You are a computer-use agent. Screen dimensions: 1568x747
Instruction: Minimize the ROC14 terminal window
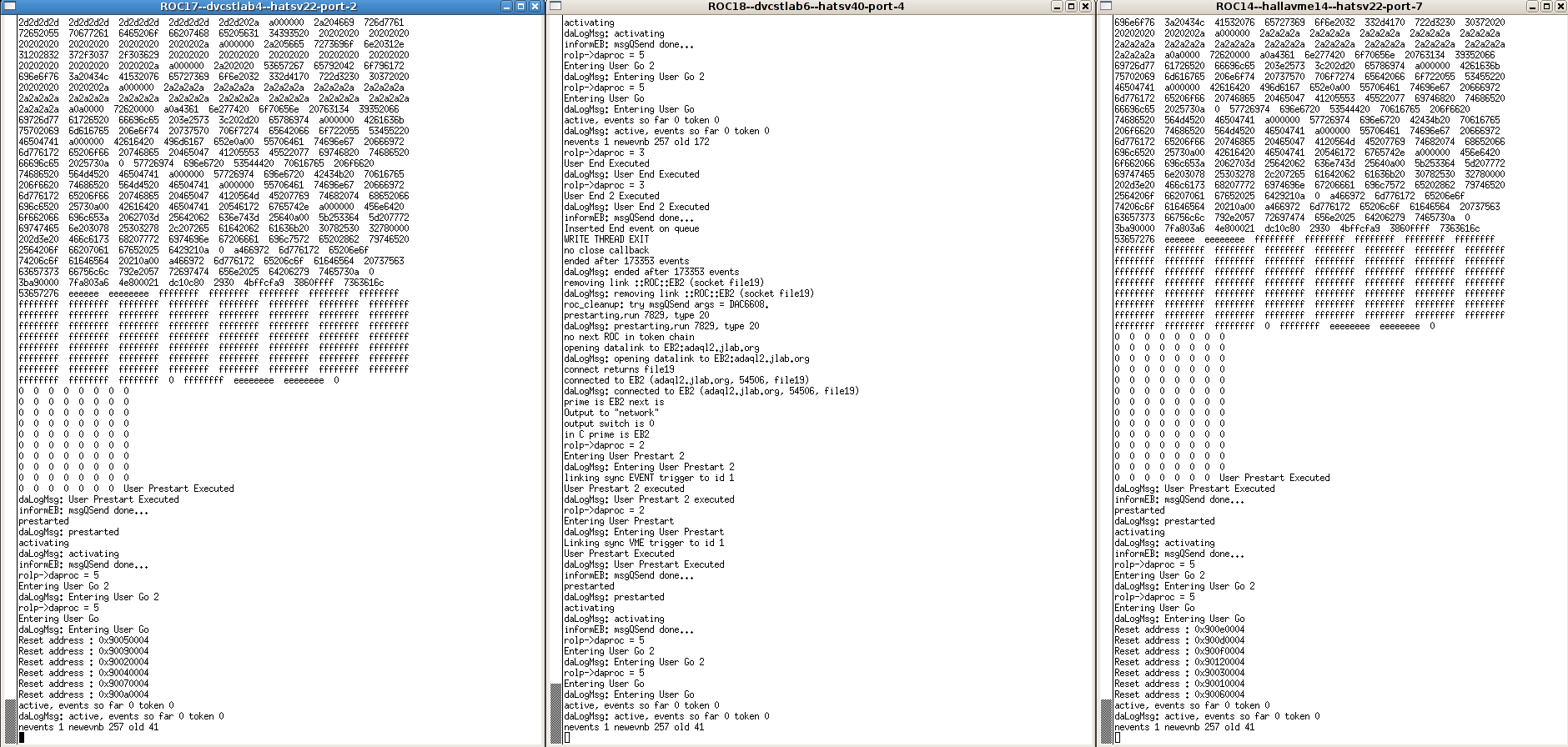tap(1532, 6)
